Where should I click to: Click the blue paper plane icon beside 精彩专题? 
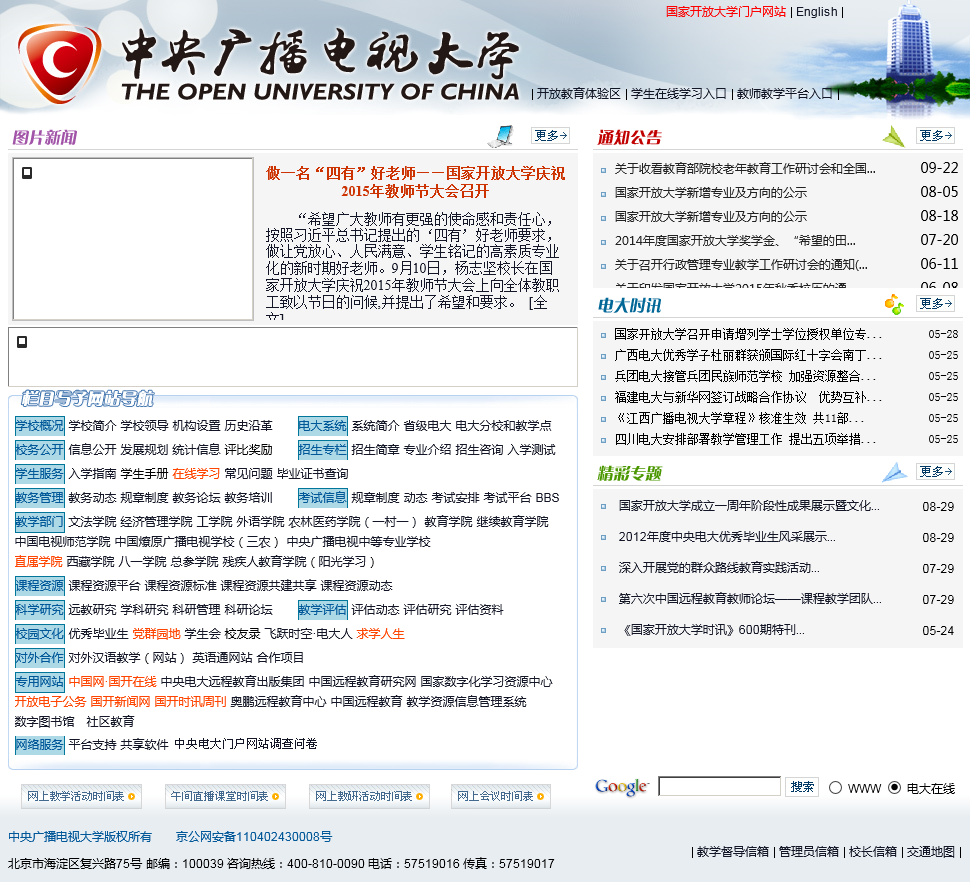[x=894, y=473]
